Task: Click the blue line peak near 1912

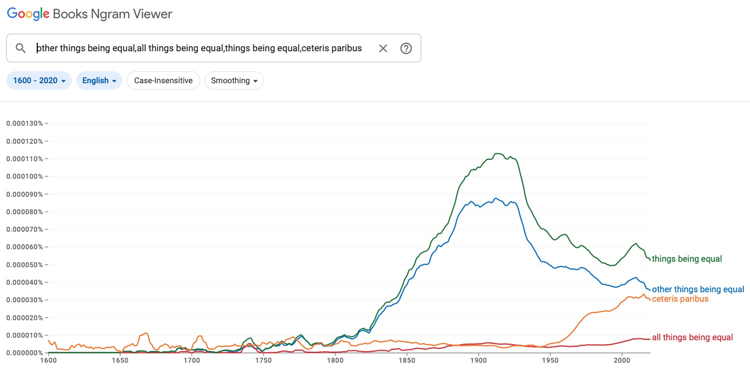Action: [496, 198]
